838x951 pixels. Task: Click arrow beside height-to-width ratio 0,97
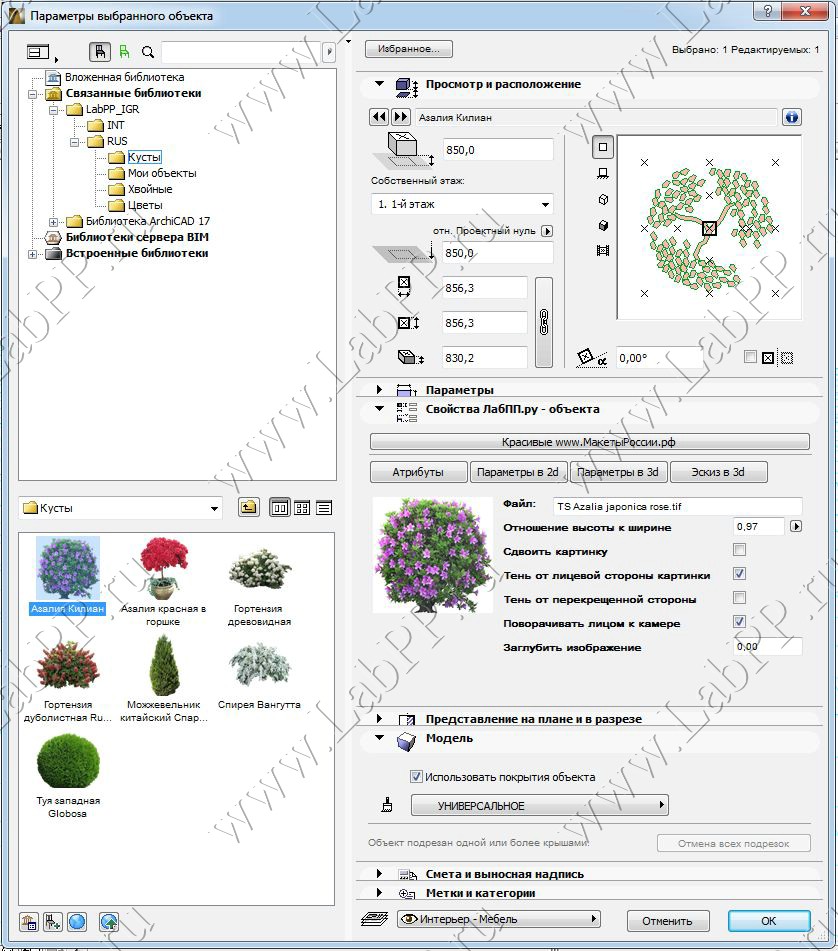796,526
